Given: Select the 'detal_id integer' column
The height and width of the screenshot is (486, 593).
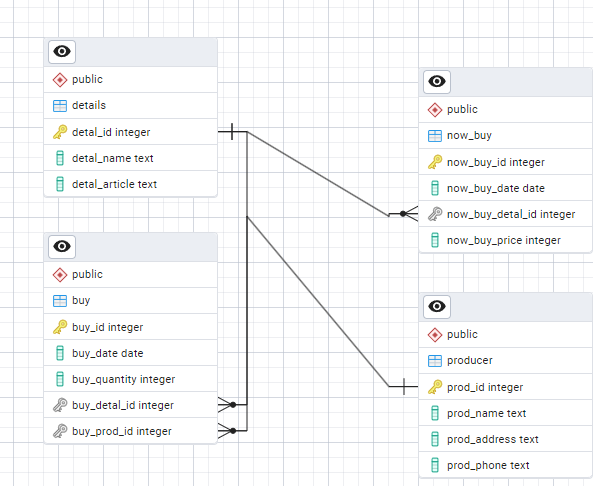Looking at the screenshot, I should [130, 132].
